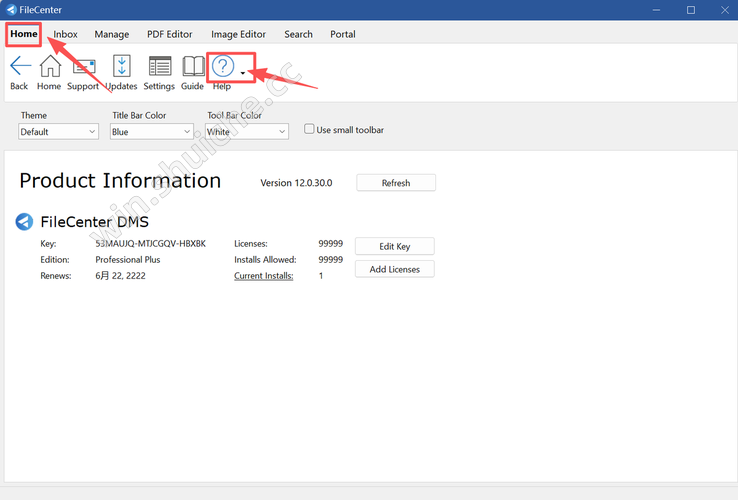Click the Edit Key button
Viewport: 738px width, 500px height.
tap(395, 246)
